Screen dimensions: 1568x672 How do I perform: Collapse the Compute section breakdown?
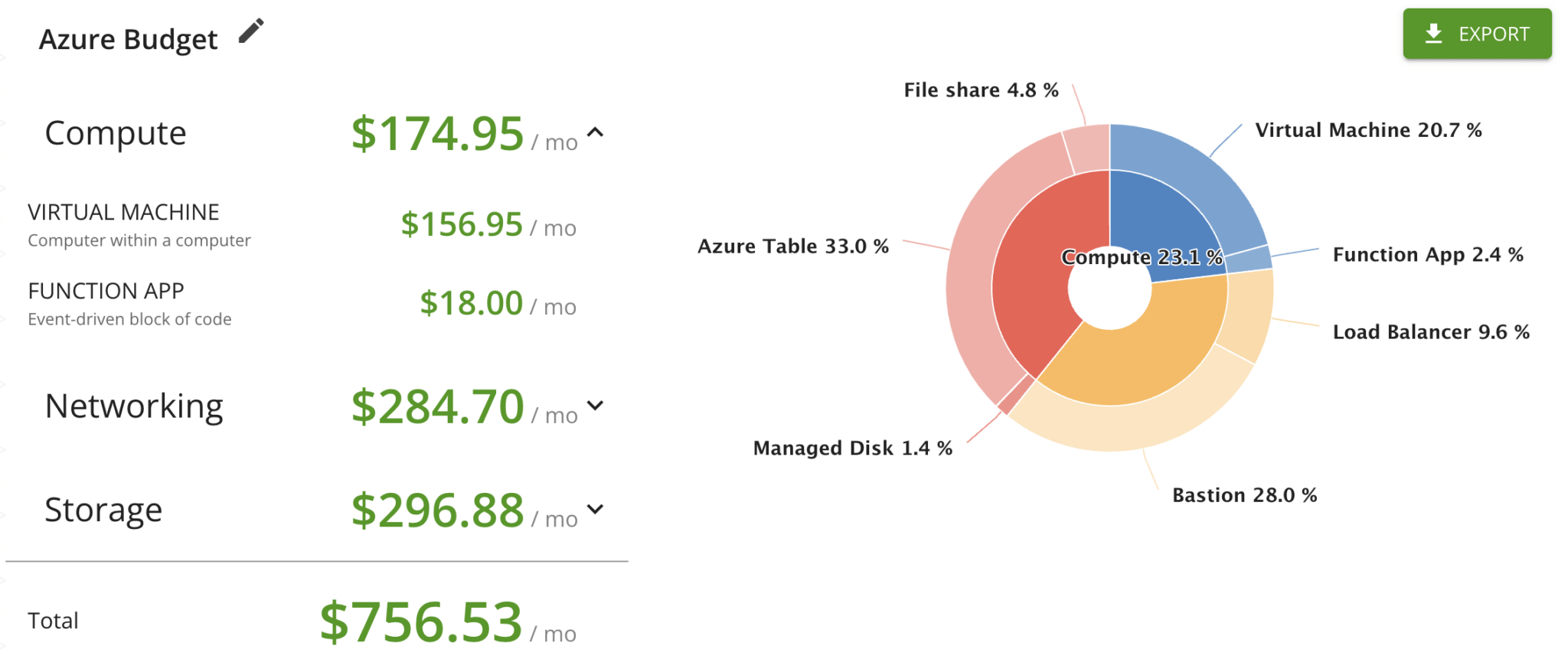pos(594,132)
